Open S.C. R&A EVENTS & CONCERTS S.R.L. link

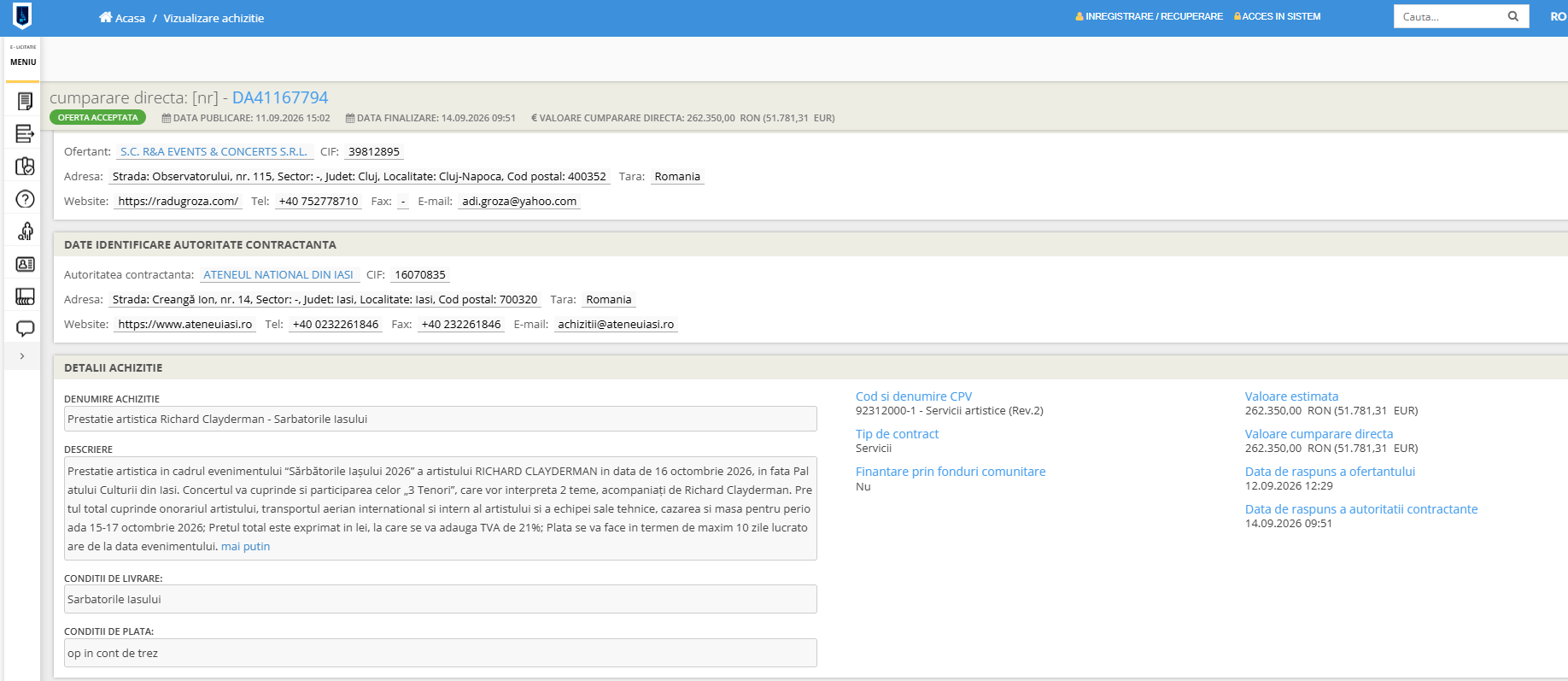(x=214, y=152)
